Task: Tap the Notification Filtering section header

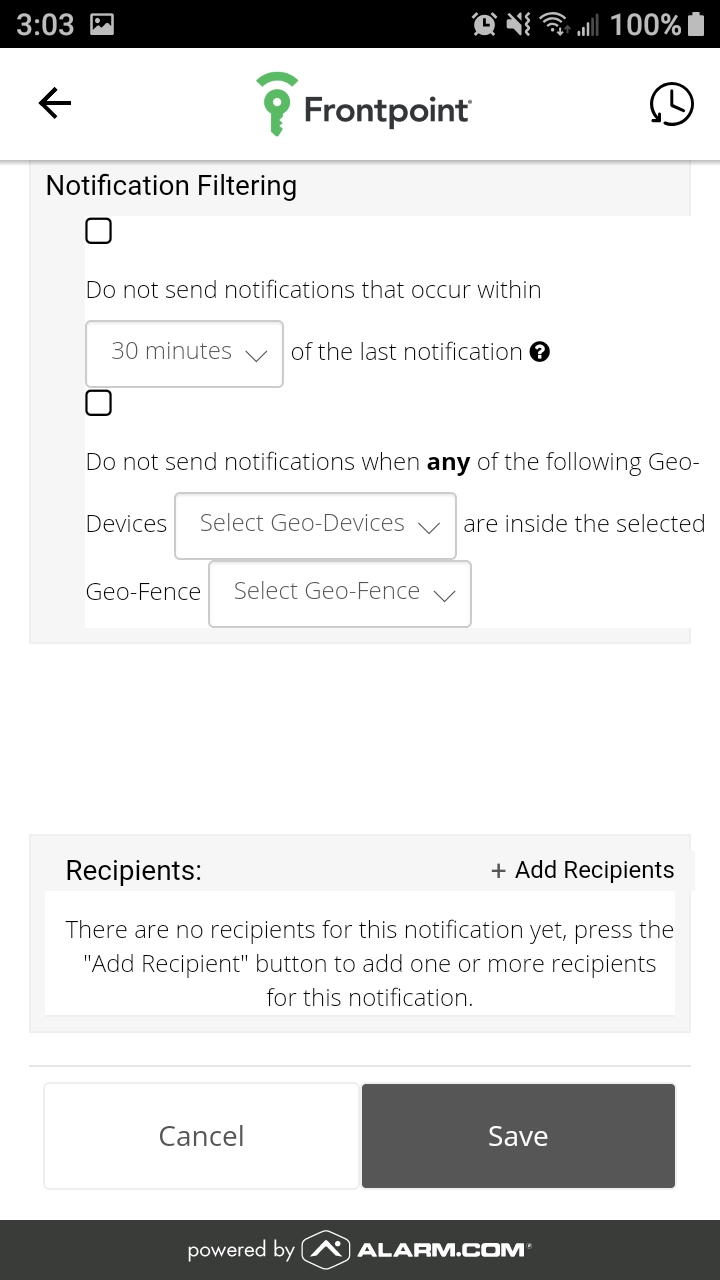Action: 171,186
